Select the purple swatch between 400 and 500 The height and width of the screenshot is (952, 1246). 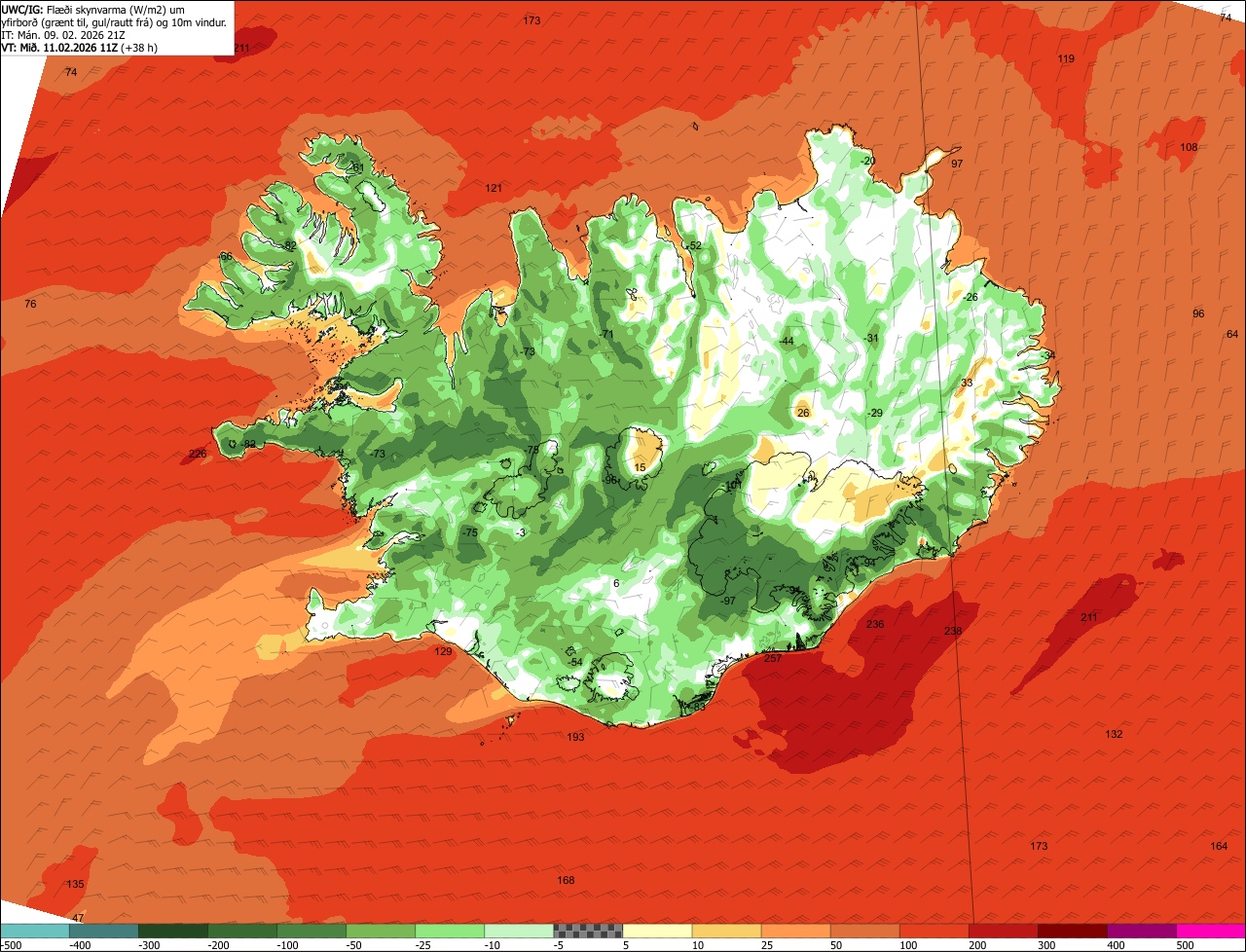1141,931
